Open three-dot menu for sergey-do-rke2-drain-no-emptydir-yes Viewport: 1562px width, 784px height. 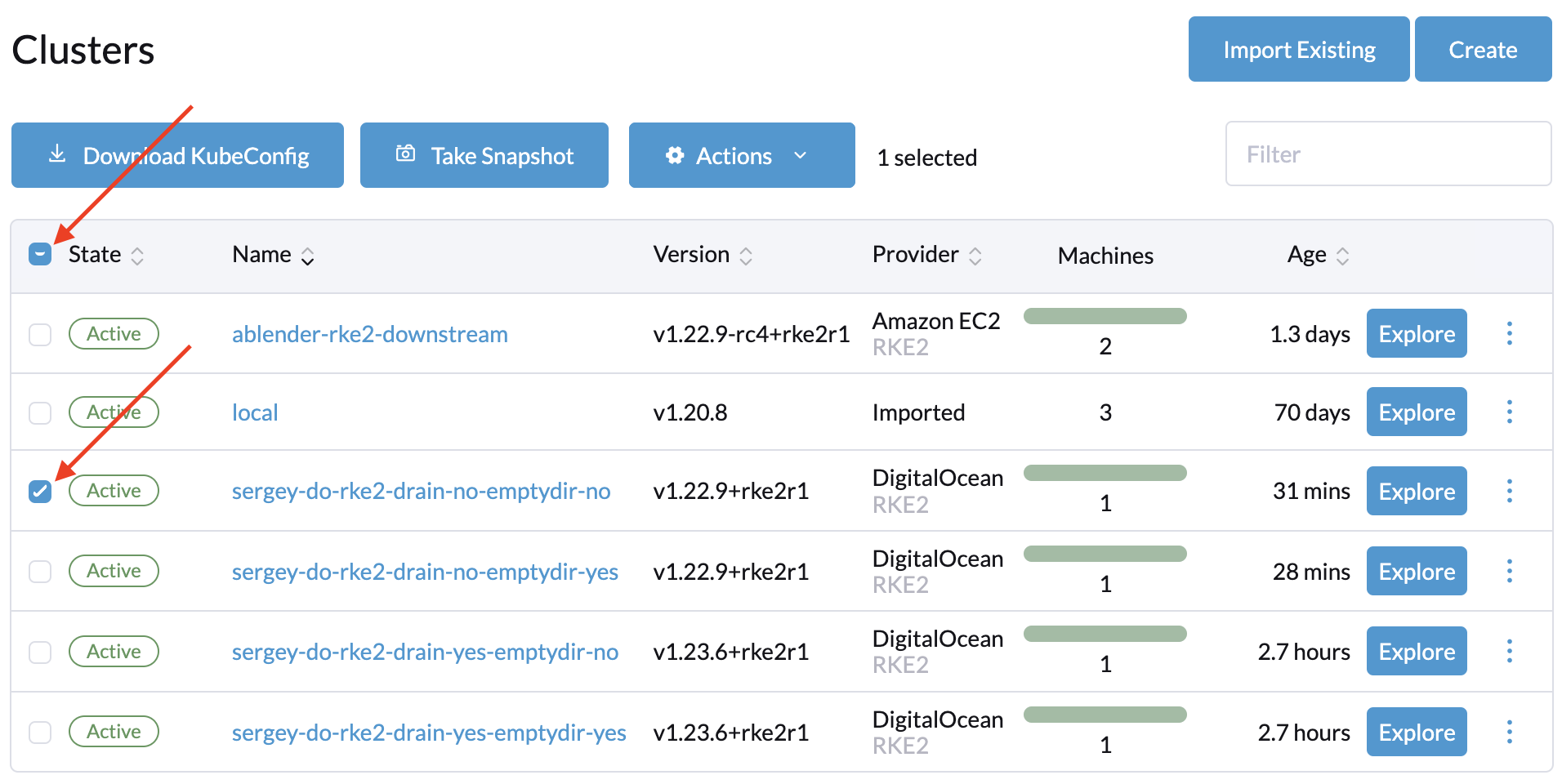tap(1509, 571)
